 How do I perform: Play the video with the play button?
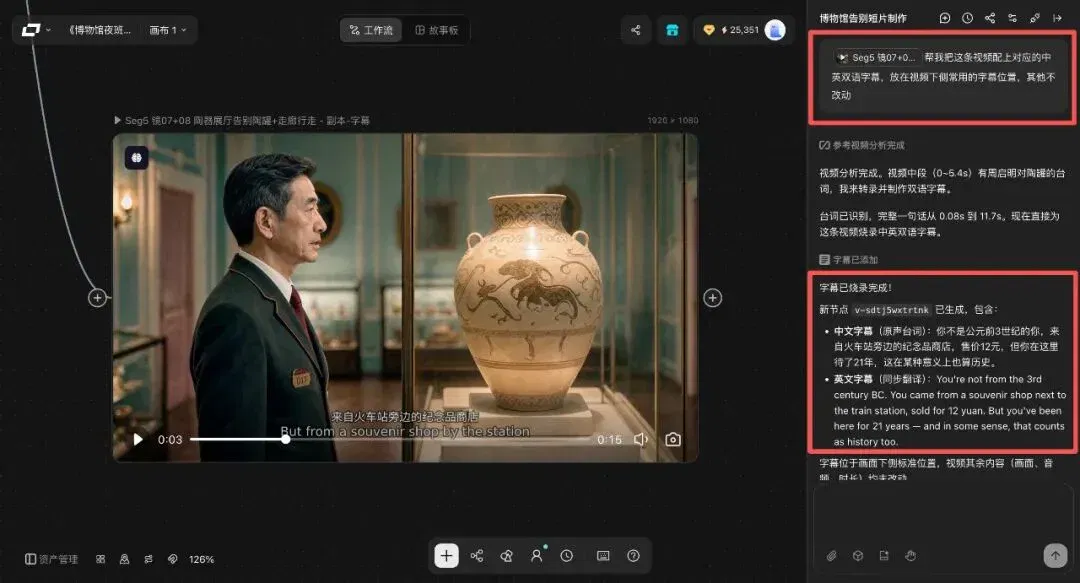138,440
